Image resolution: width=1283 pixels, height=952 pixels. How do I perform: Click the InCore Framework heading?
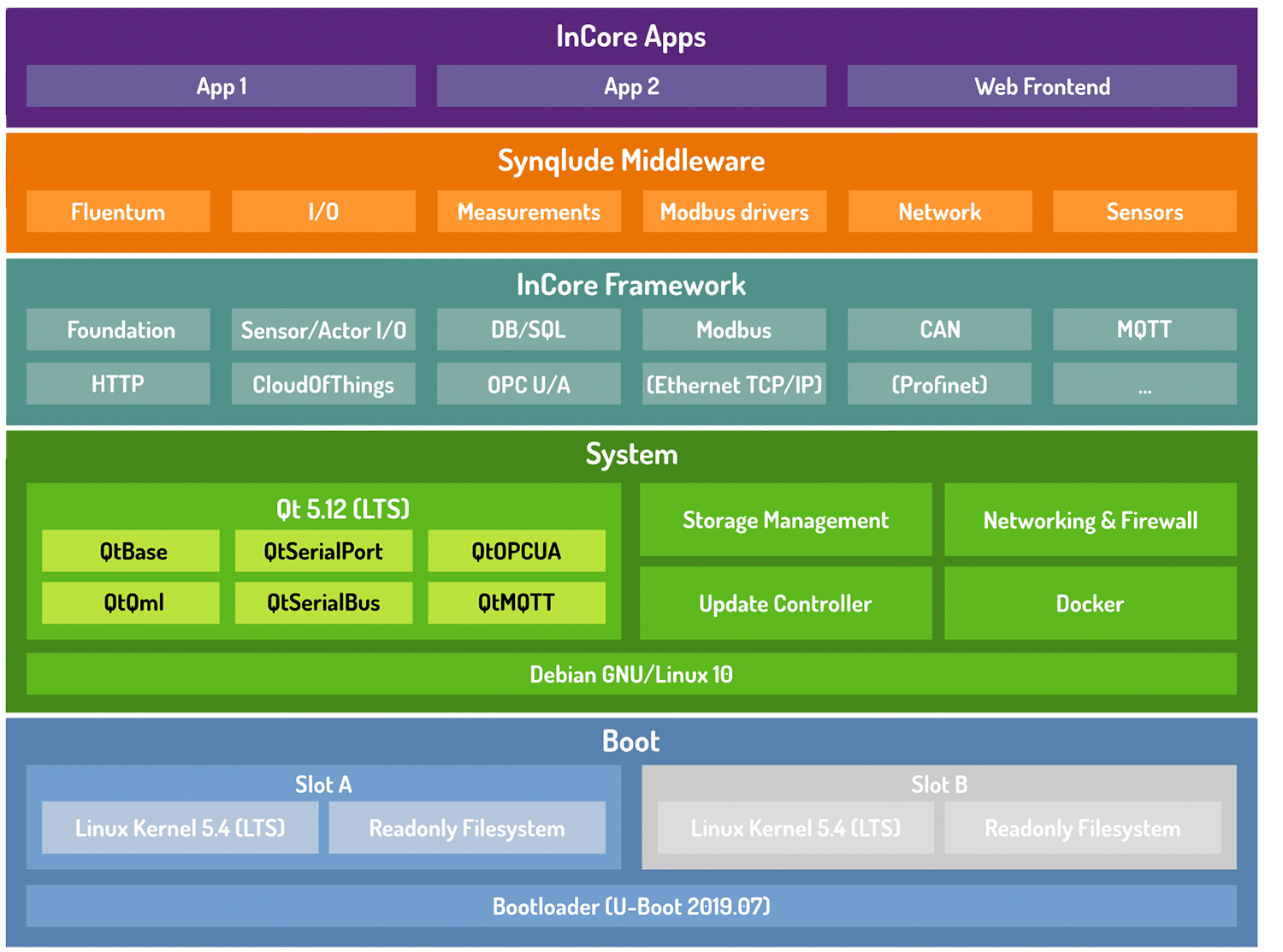coord(631,285)
